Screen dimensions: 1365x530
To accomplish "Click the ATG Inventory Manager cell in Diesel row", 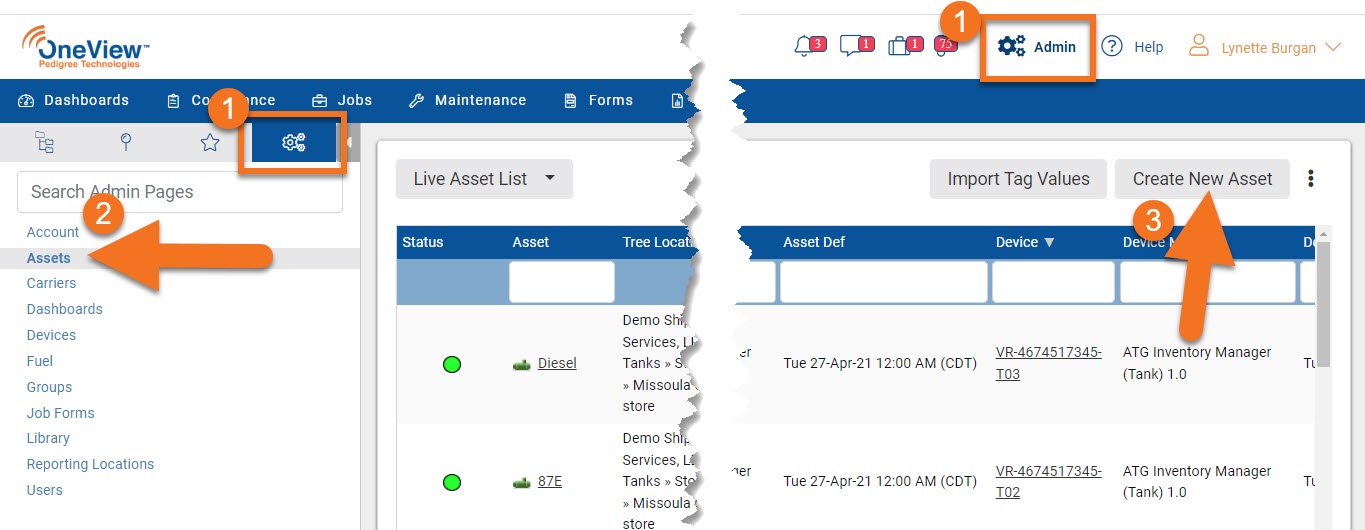I will [x=1197, y=363].
